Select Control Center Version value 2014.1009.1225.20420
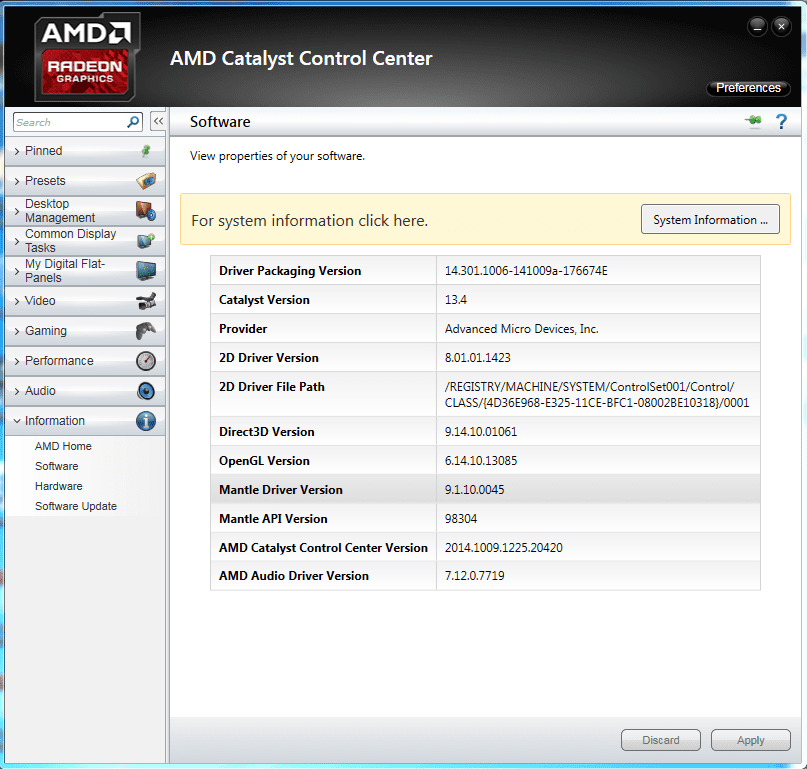 click(x=503, y=548)
